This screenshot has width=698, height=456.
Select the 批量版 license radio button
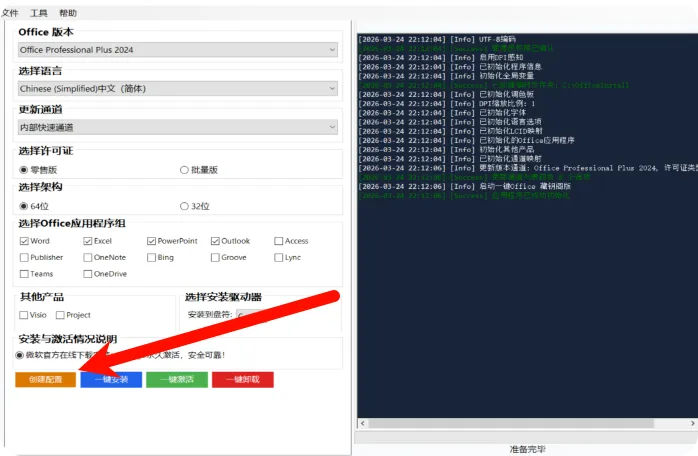tap(184, 170)
